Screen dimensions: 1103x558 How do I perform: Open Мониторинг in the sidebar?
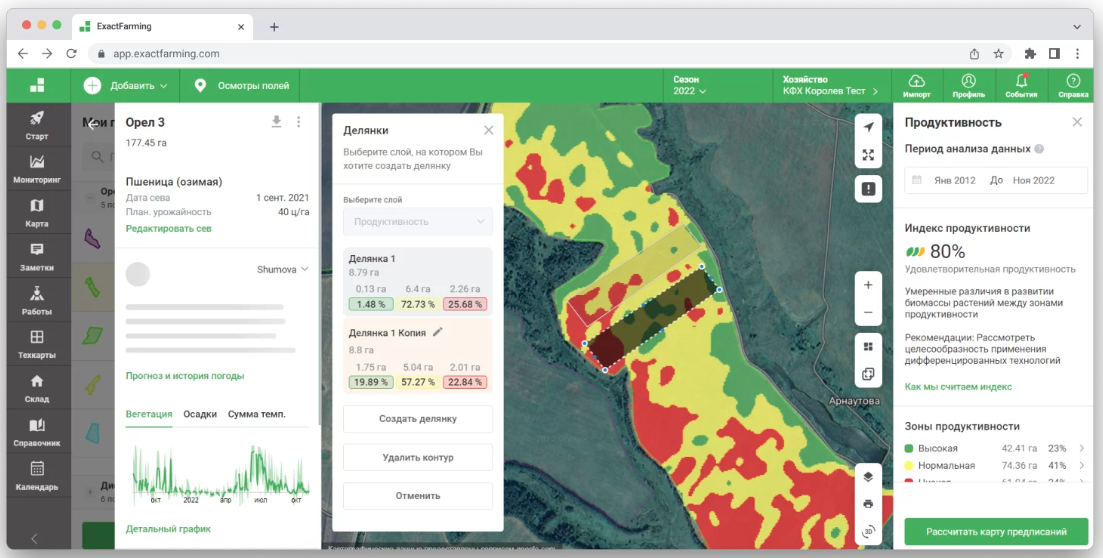coord(37,168)
